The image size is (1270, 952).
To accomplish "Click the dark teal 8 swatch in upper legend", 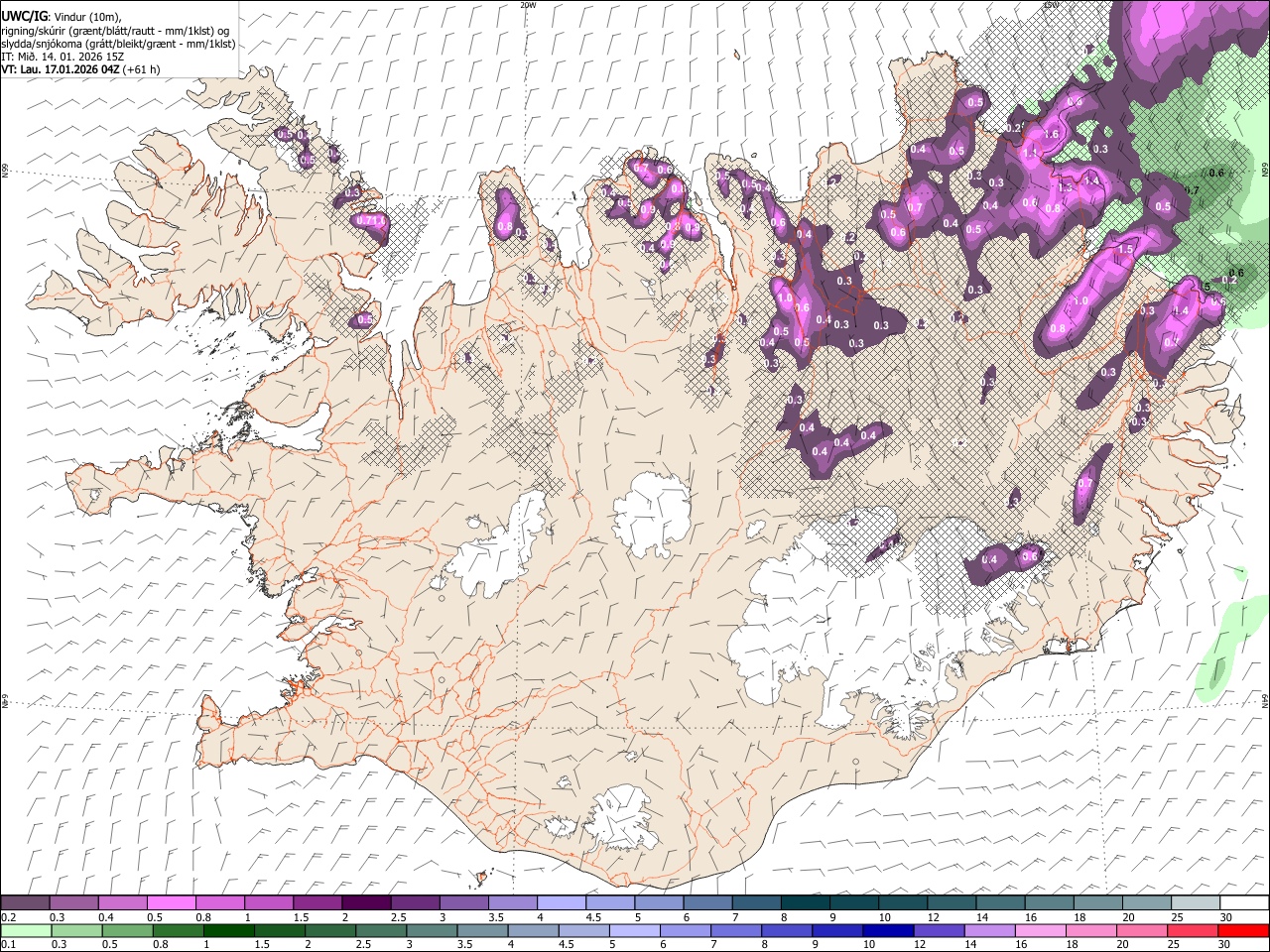I will (804, 903).
